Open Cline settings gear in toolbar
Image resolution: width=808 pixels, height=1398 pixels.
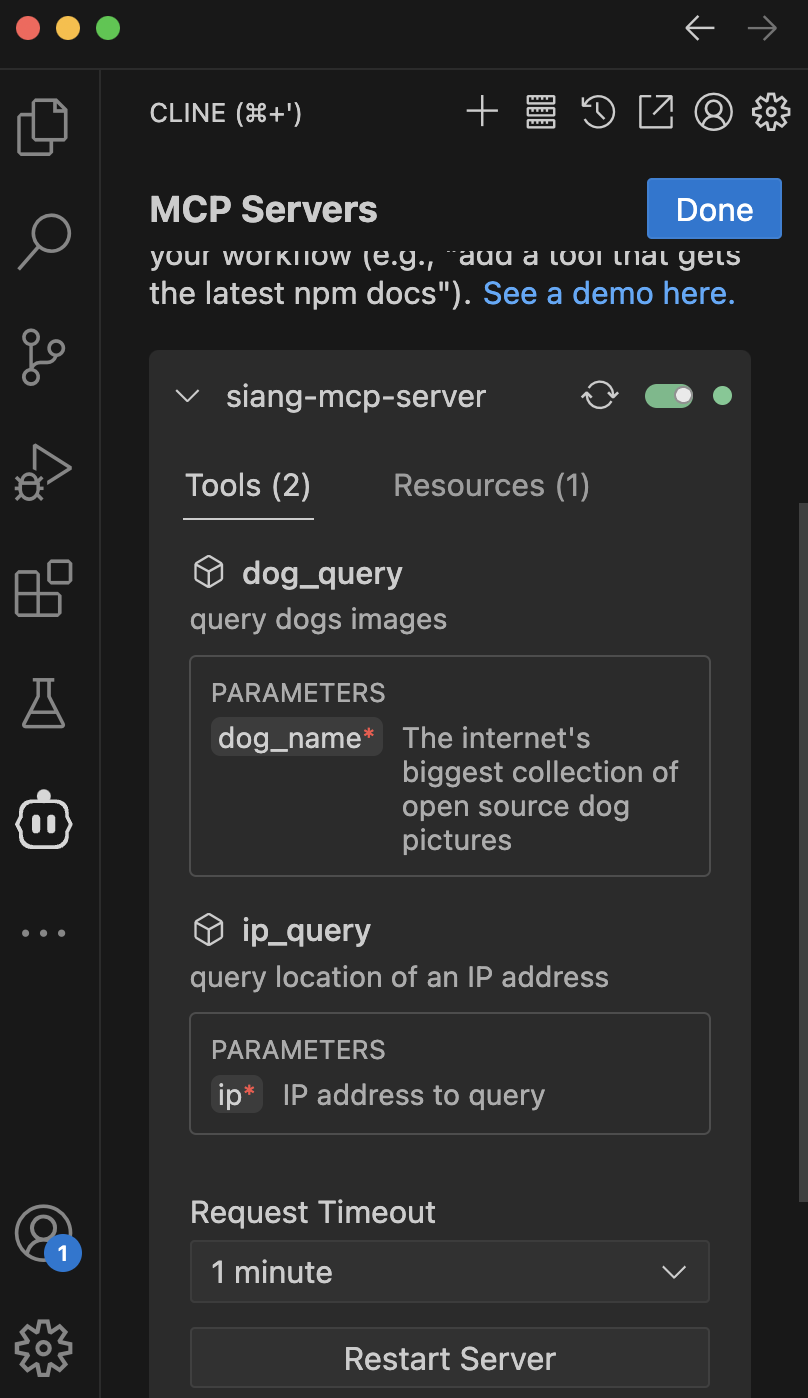pos(771,112)
